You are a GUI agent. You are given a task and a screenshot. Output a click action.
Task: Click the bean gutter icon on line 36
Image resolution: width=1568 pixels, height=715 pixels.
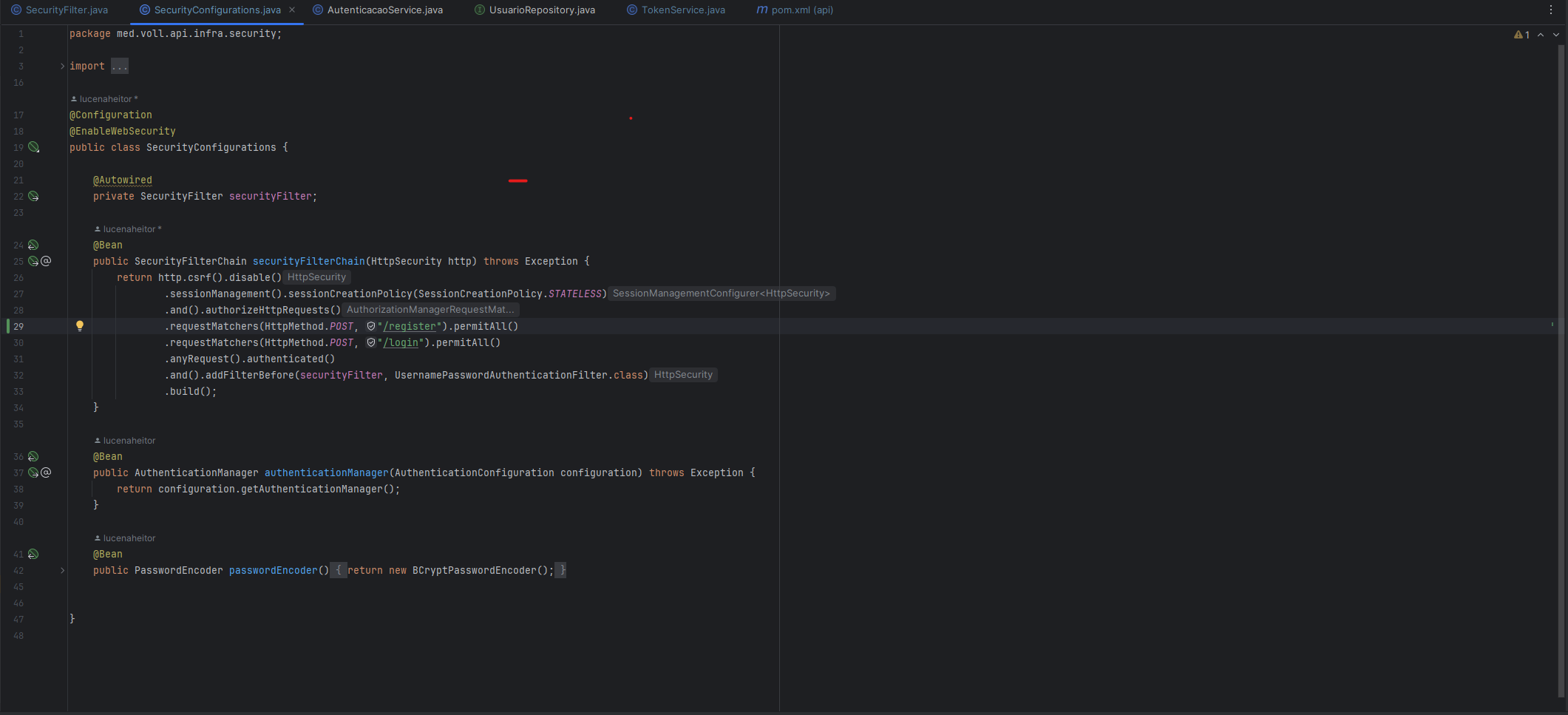point(33,457)
